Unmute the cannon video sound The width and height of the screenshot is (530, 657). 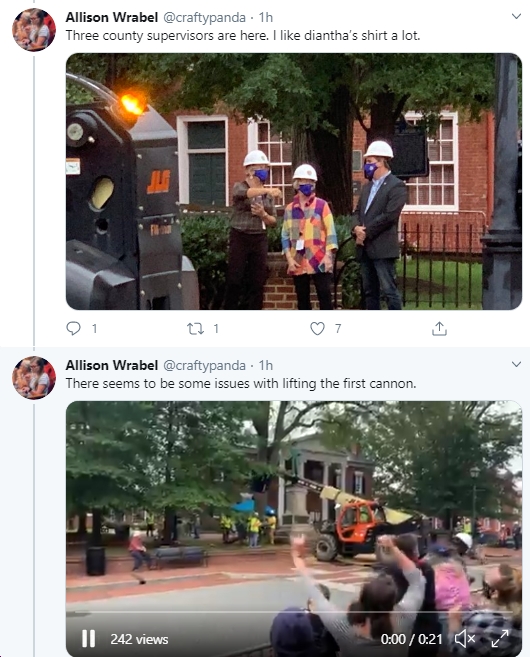[465, 639]
